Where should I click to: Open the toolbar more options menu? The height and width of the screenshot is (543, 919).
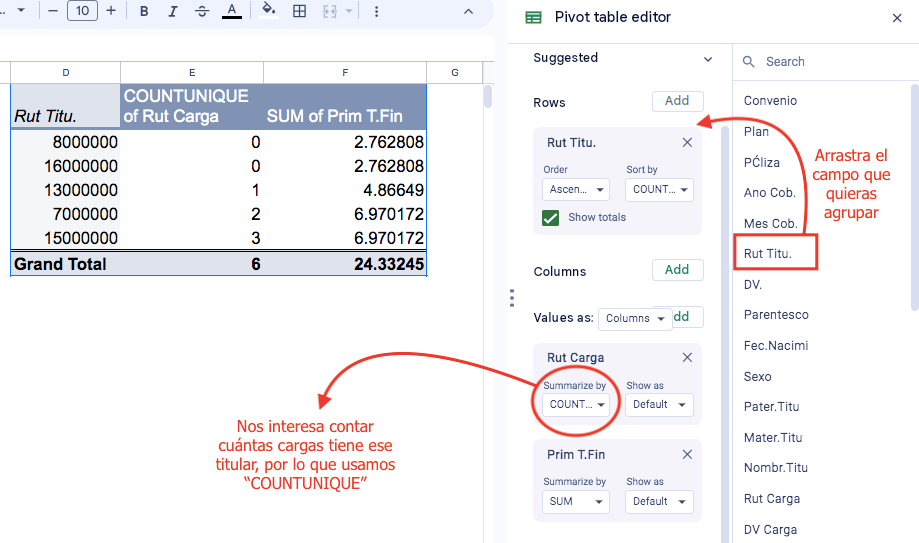pyautogui.click(x=376, y=11)
